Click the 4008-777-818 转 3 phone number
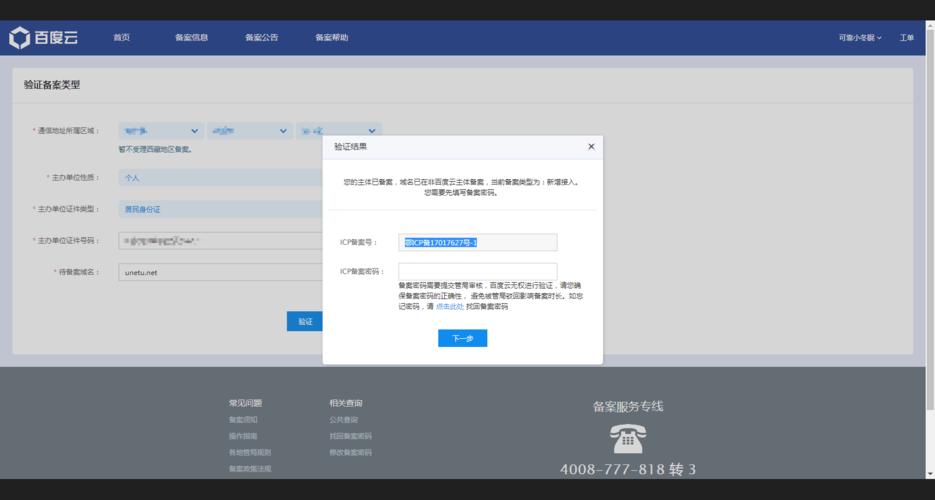 pos(628,470)
